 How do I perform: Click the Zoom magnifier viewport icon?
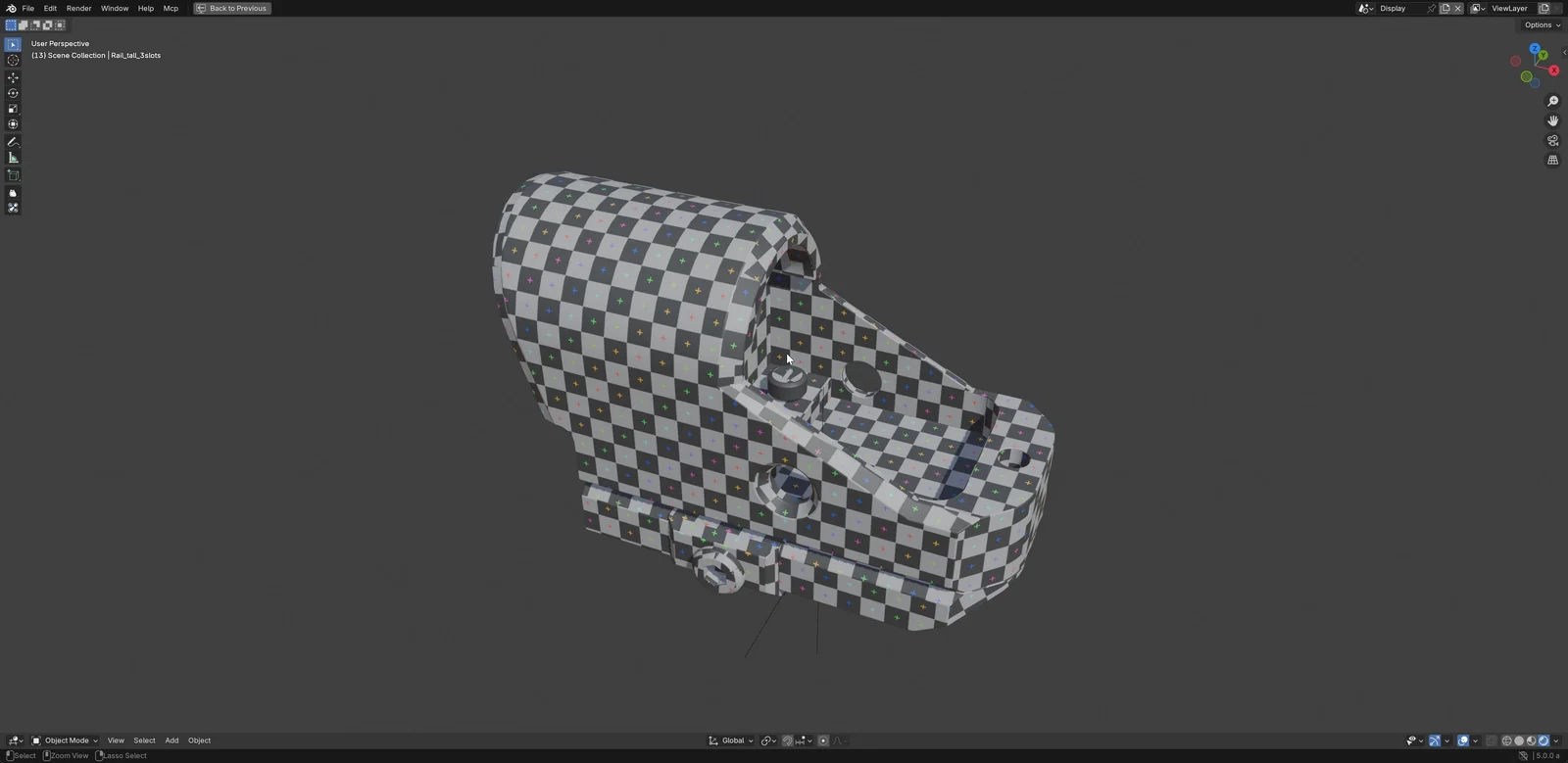(x=1552, y=102)
